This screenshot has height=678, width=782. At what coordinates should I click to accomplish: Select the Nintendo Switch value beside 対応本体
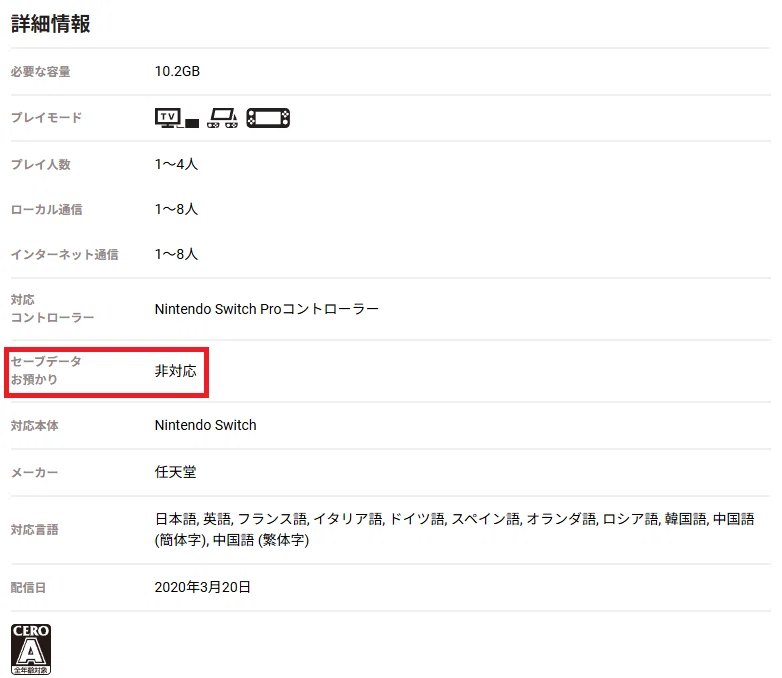click(205, 425)
